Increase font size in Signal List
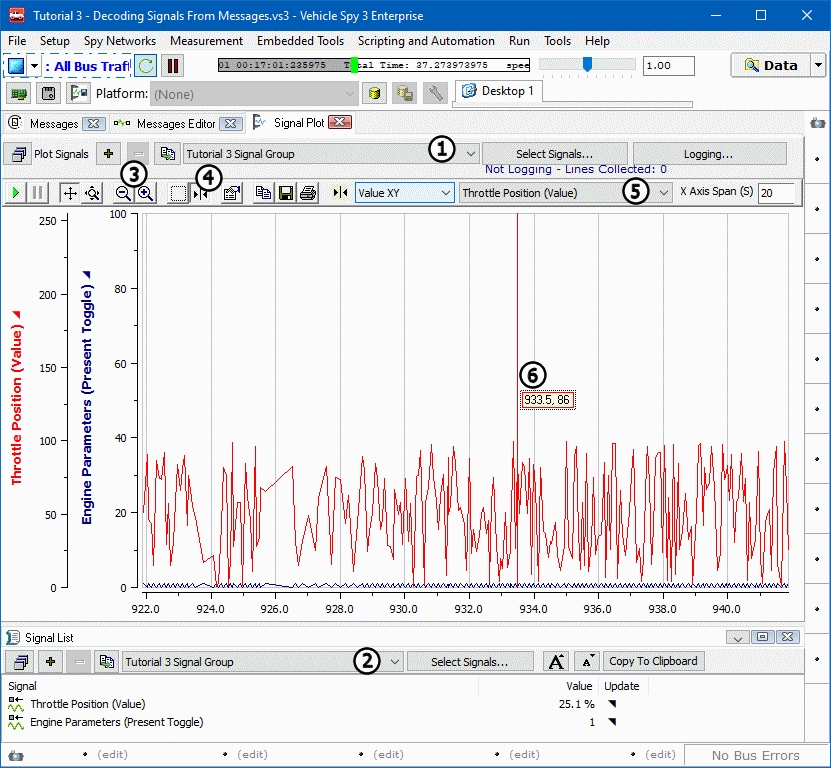831x768 pixels. point(555,662)
